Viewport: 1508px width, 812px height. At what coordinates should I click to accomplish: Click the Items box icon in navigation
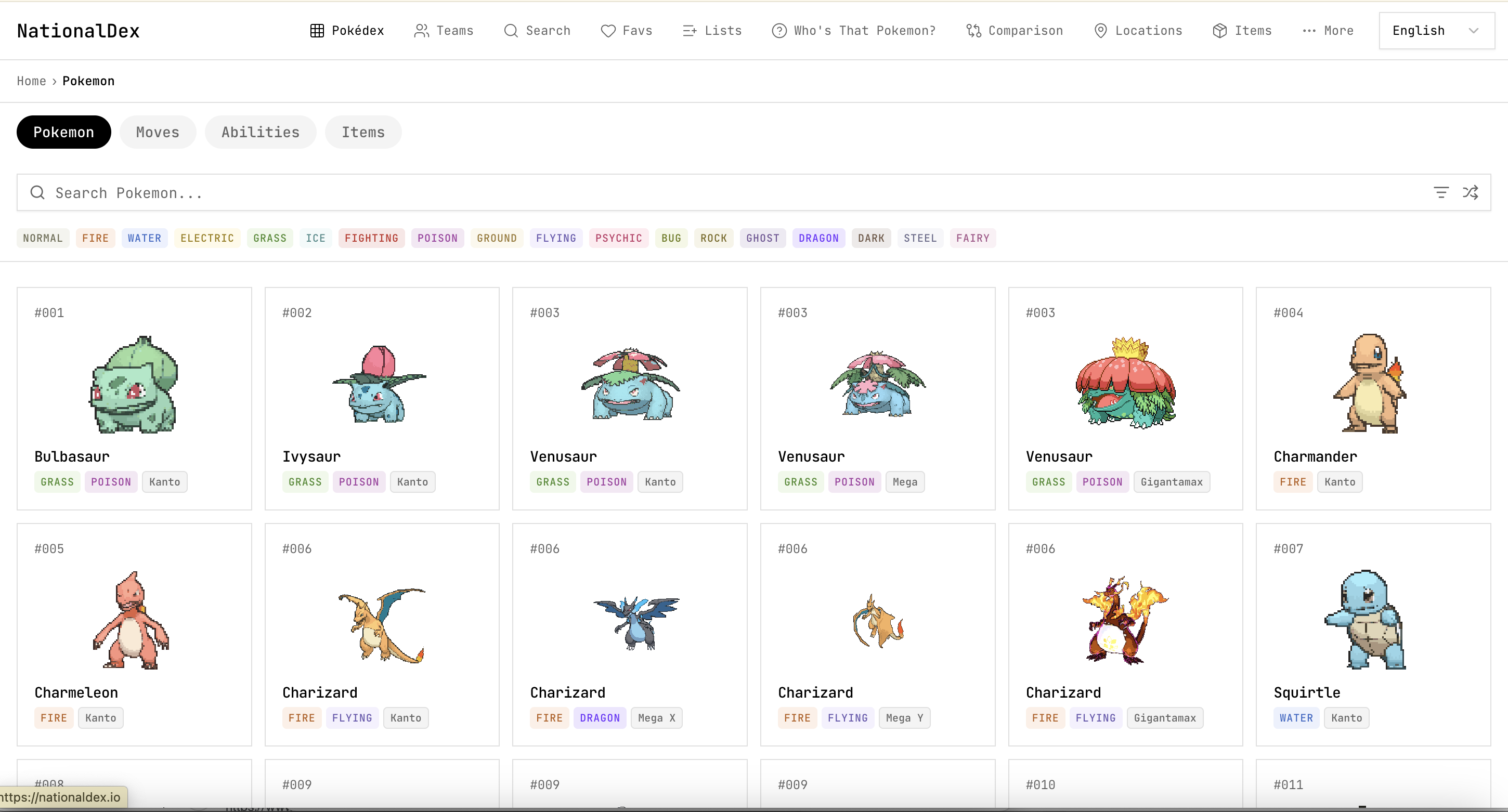coord(1220,31)
